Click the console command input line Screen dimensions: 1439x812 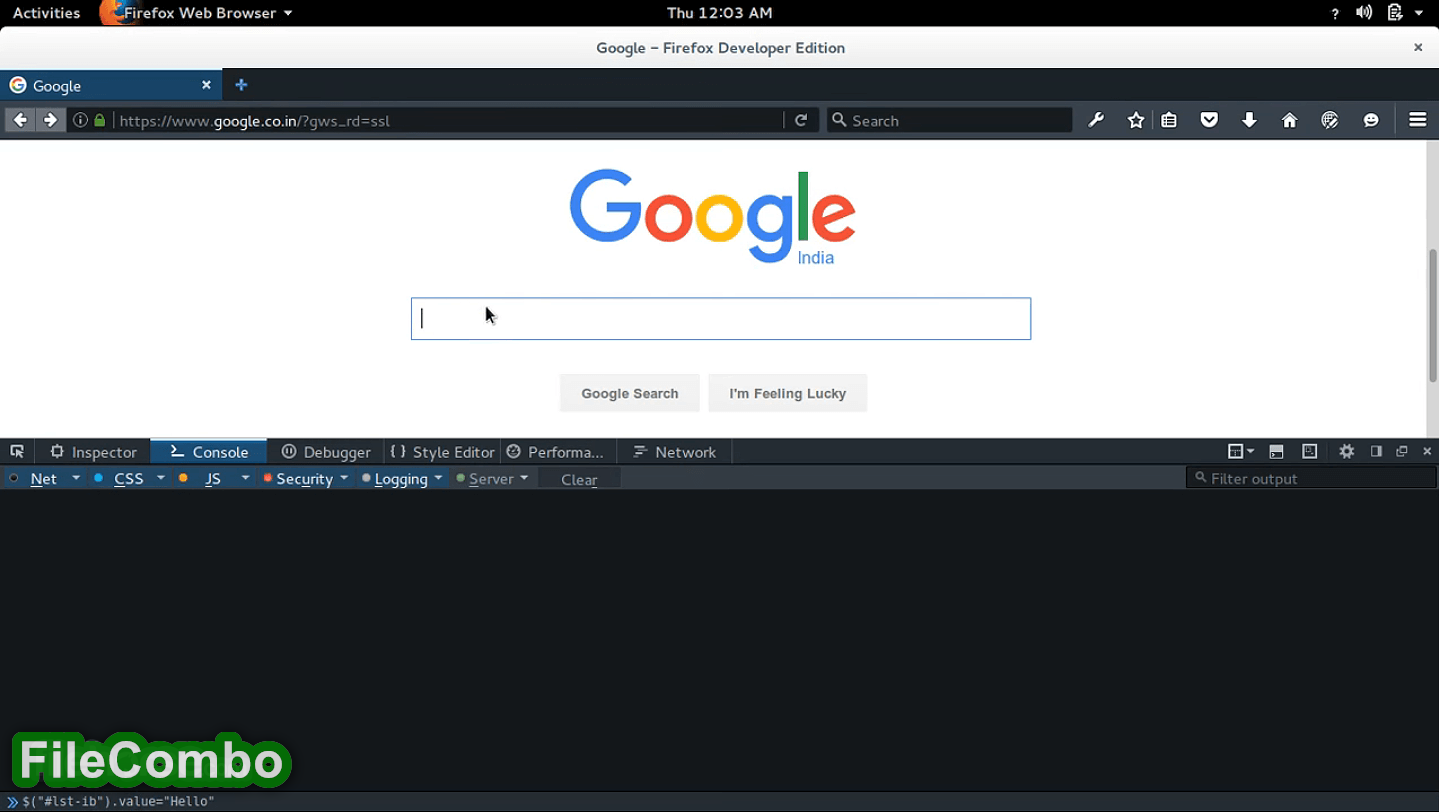pos(720,801)
